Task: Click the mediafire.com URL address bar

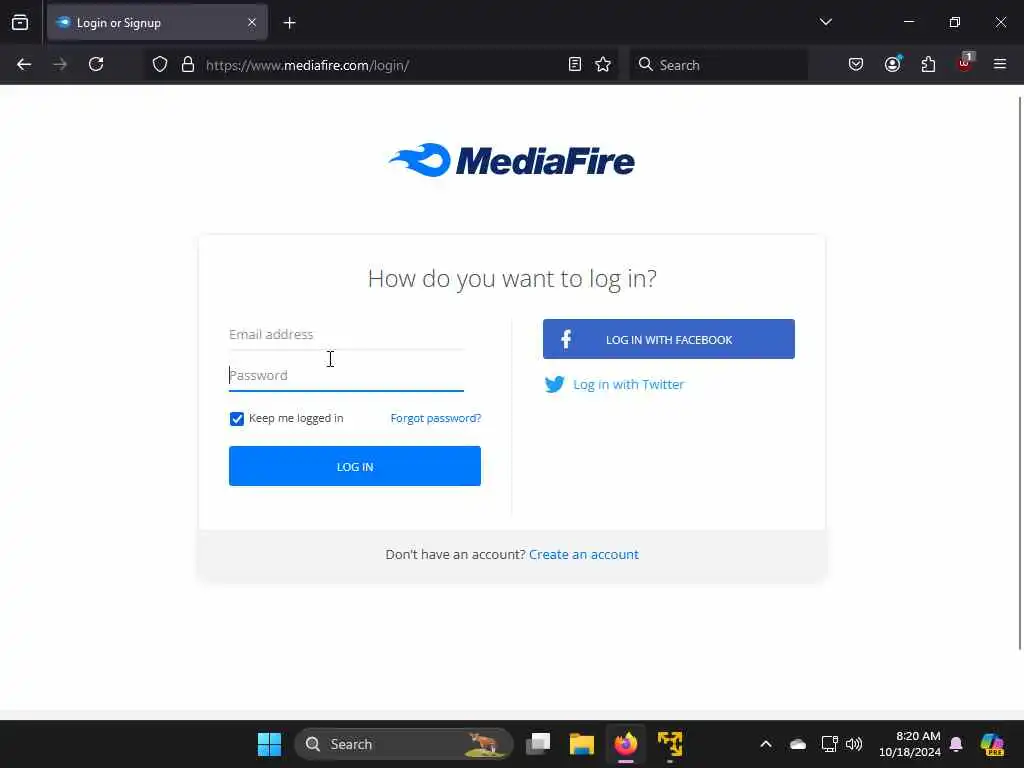Action: (379, 65)
